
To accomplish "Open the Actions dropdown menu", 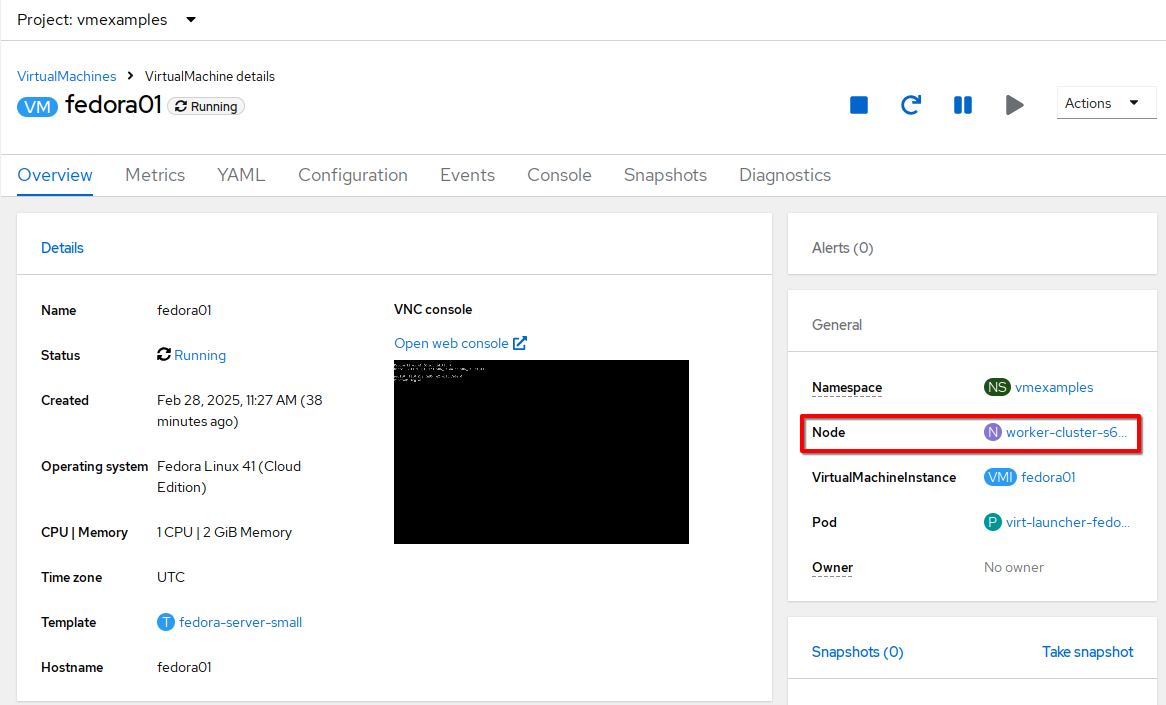I will click(x=1106, y=103).
